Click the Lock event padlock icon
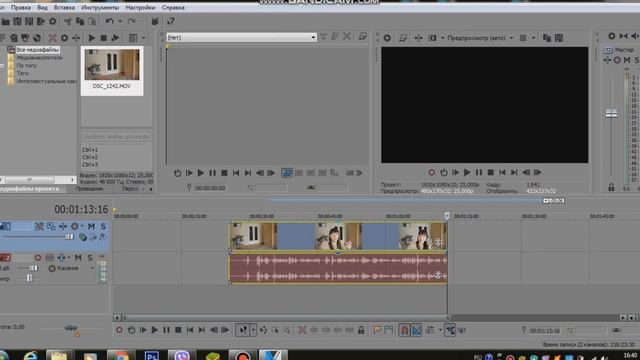Screen dimensions: 640x360 (361, 330)
